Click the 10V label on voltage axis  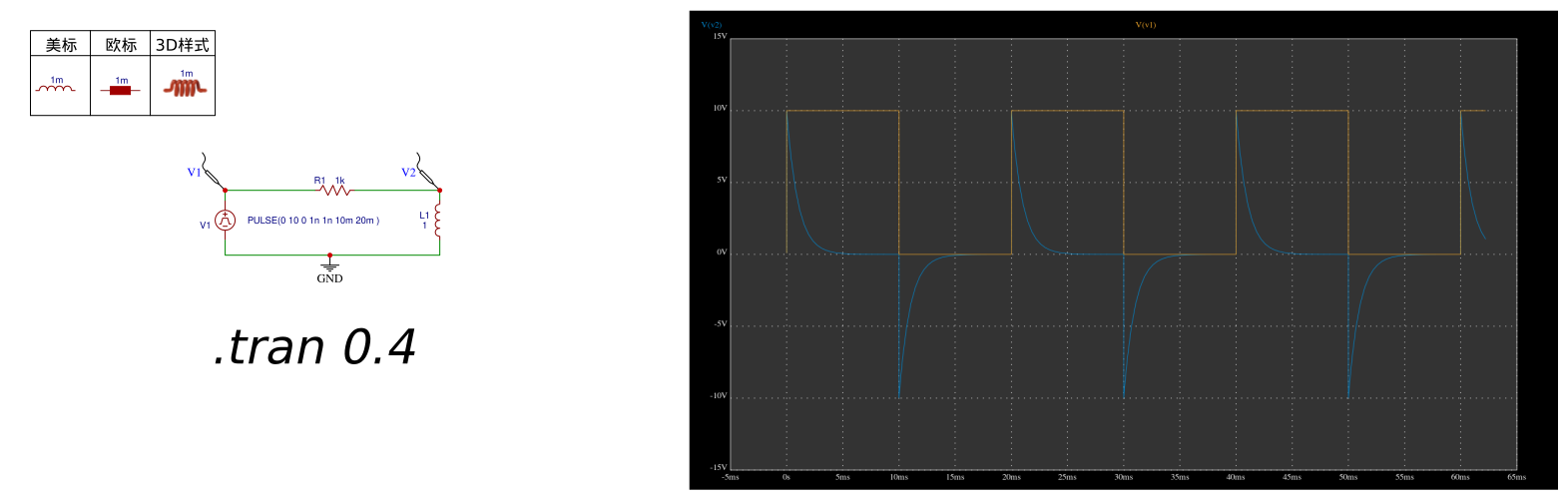(x=720, y=108)
